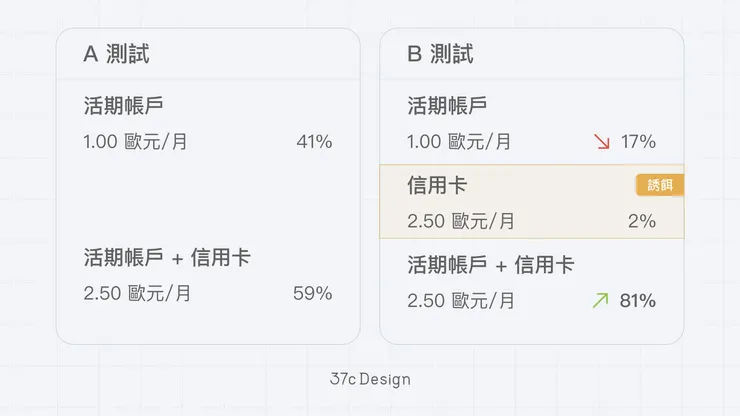Click the red downward arrow beside 17%
The width and height of the screenshot is (740, 416).
pos(601,142)
